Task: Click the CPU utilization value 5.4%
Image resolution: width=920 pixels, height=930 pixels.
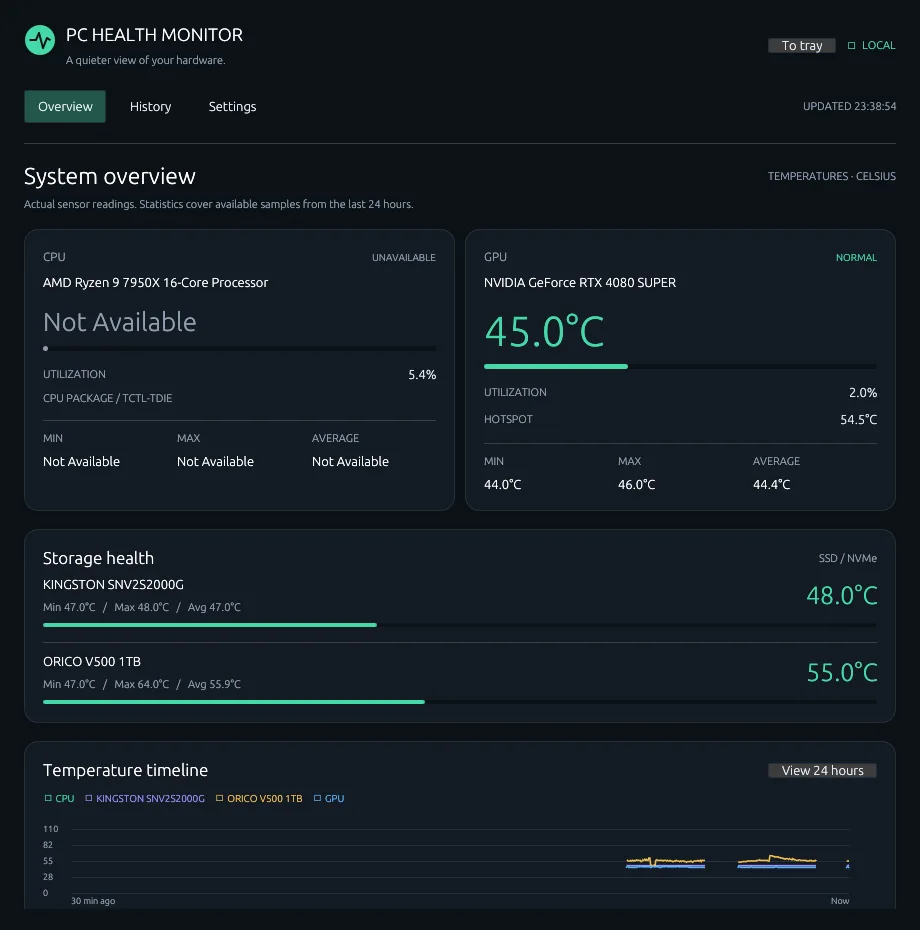Action: pos(422,375)
